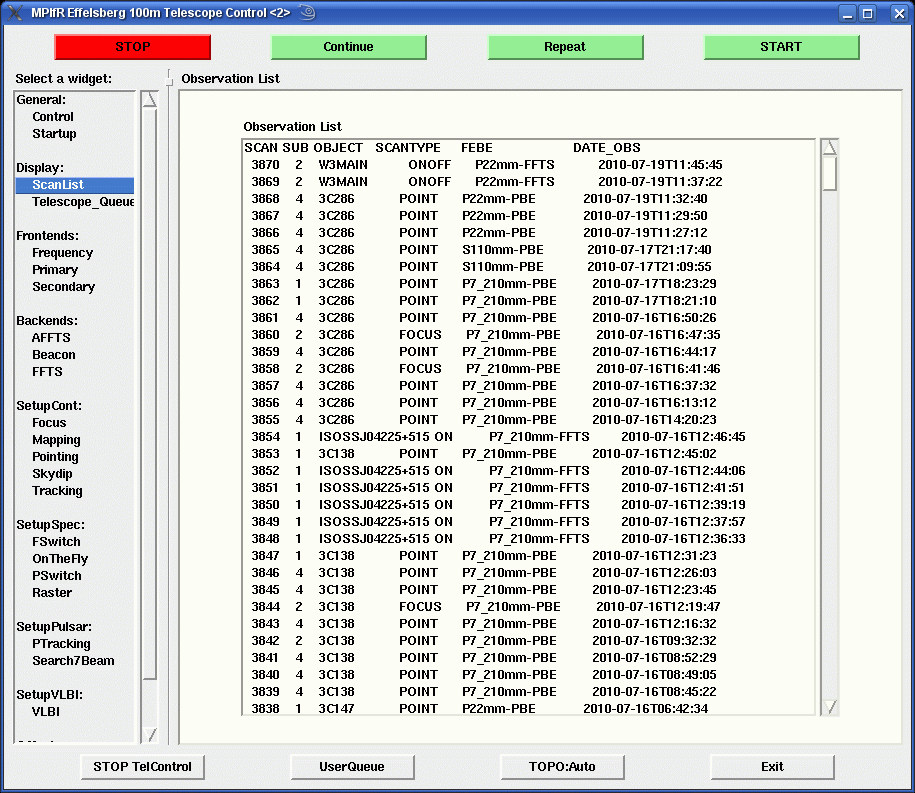
Task: Select Primary frontend widget
Action: pos(55,270)
